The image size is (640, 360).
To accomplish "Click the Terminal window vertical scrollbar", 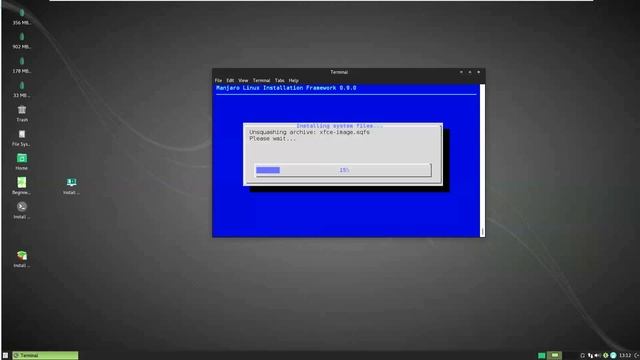I will coord(482,160).
